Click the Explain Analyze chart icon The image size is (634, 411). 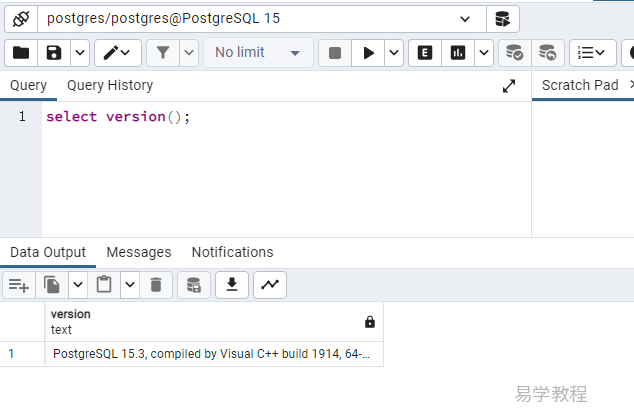458,53
